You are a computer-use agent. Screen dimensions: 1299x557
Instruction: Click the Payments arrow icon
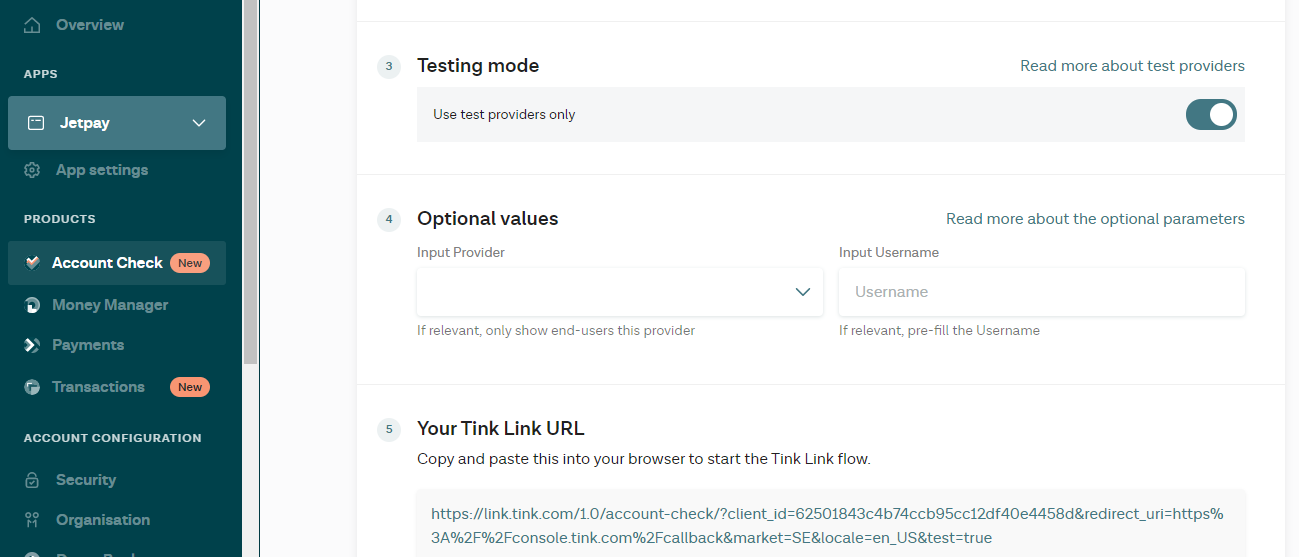pyautogui.click(x=32, y=345)
